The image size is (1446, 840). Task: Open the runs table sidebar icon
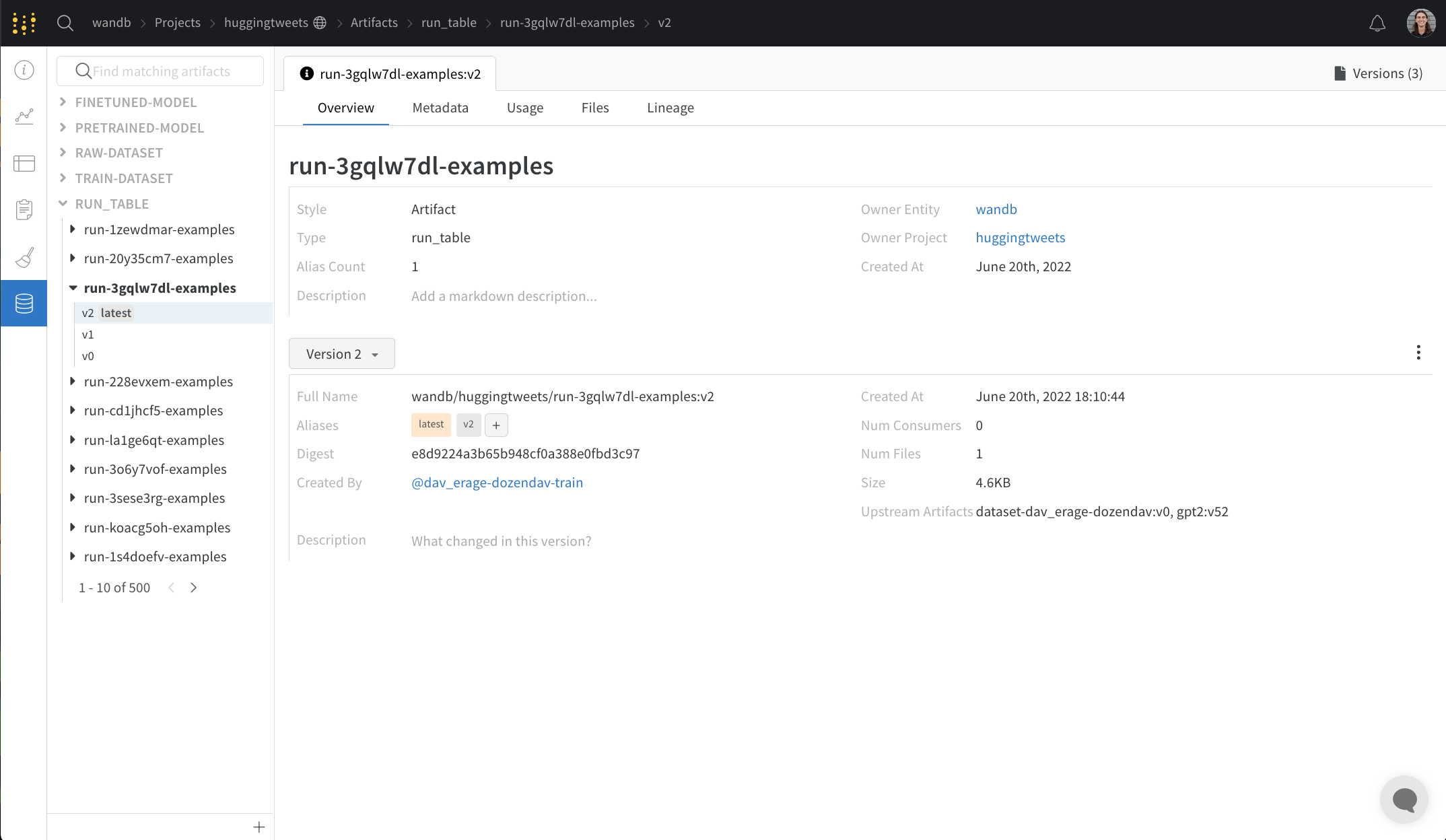[24, 164]
